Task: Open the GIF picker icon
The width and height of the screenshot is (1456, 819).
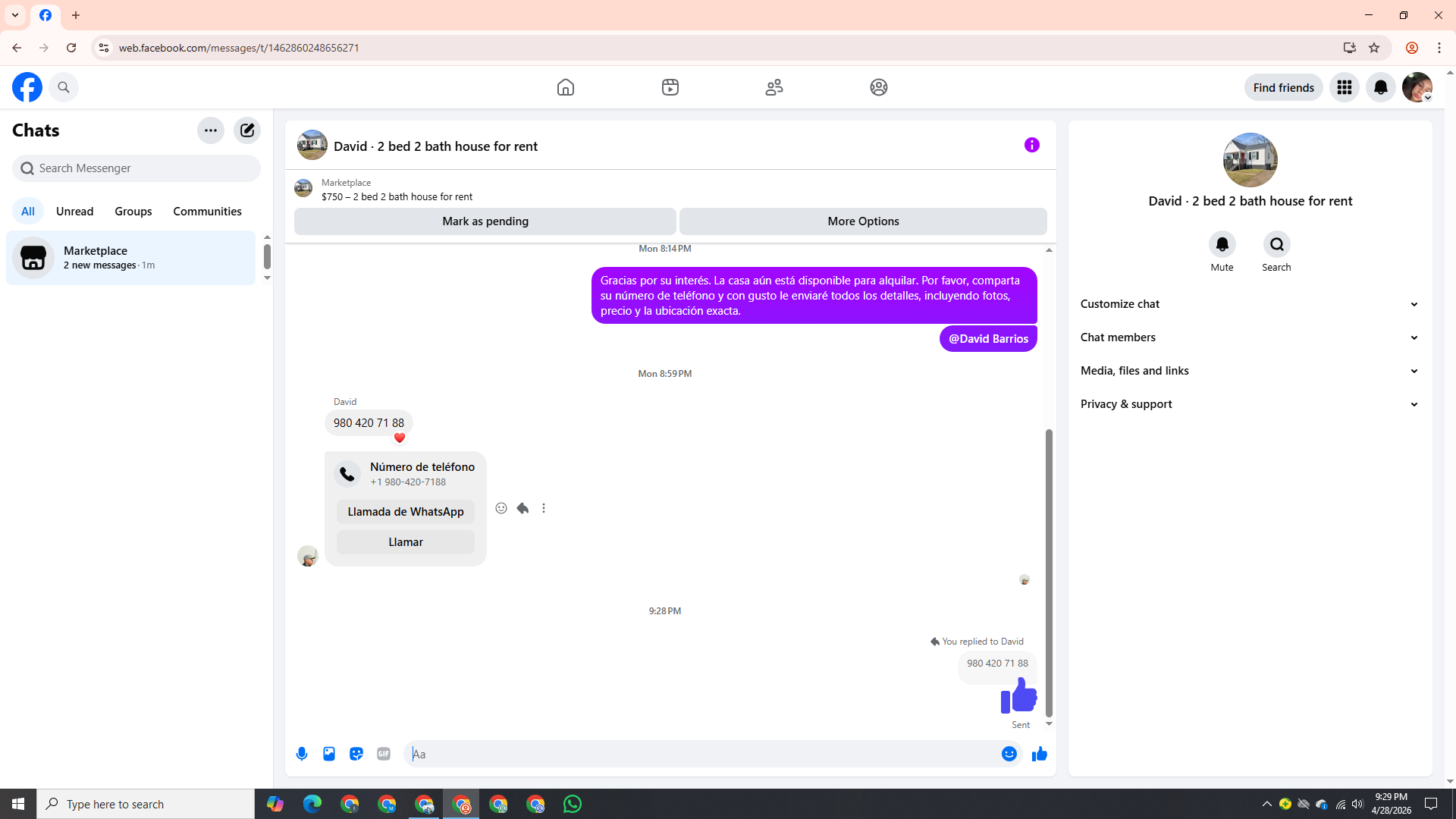Action: point(384,754)
